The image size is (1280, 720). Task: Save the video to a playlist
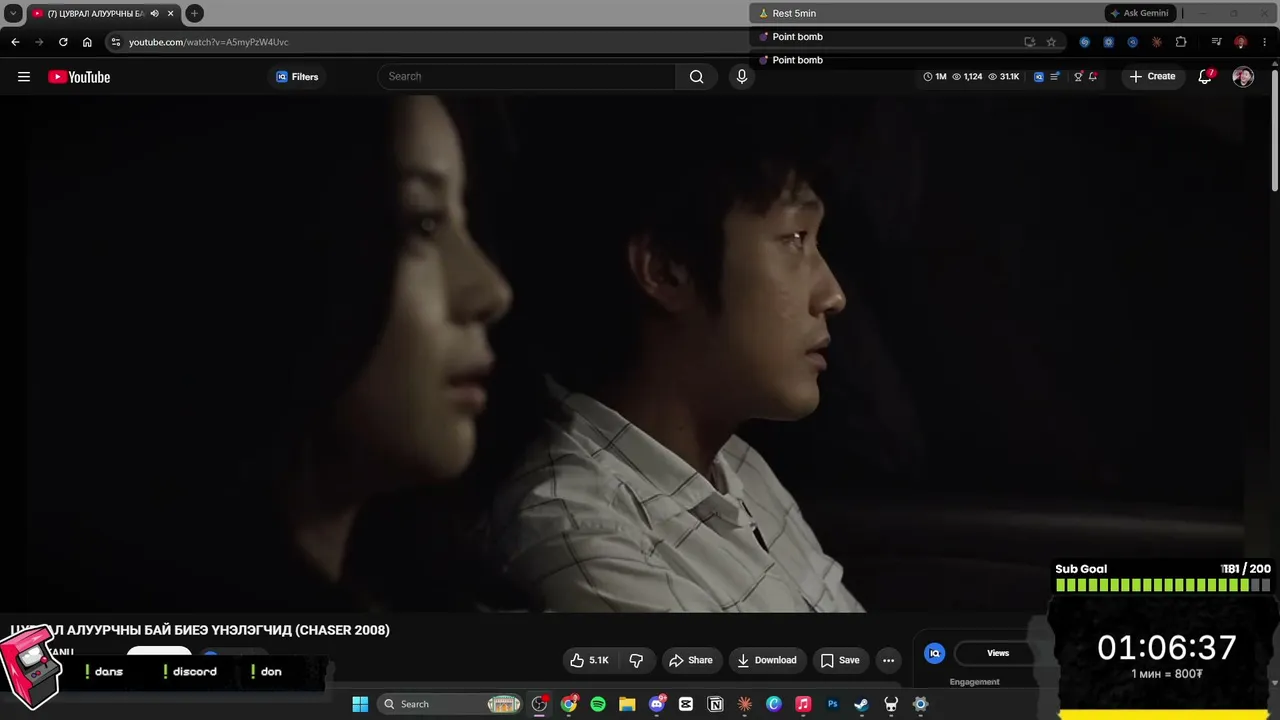(840, 660)
